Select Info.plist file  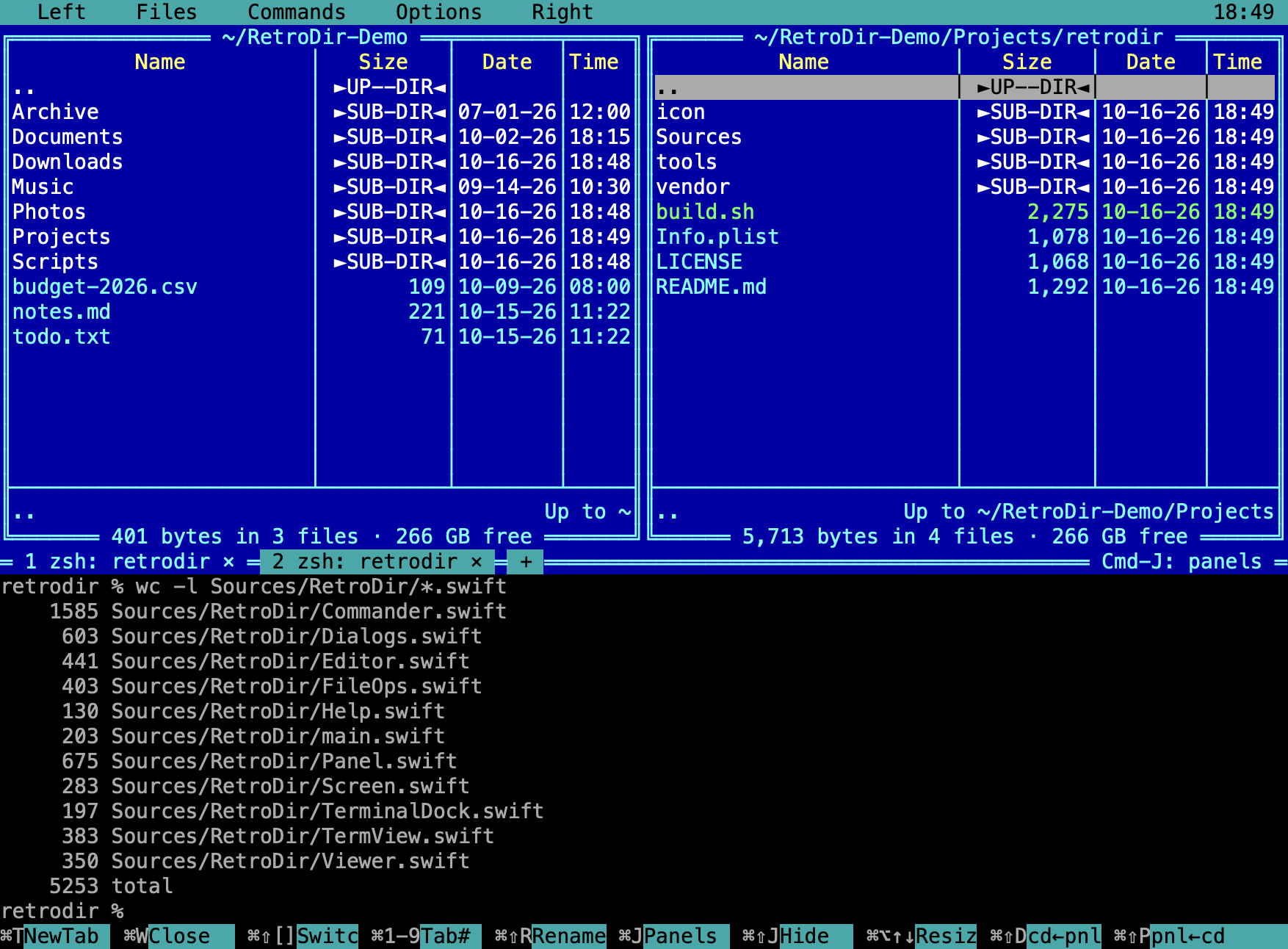(x=965, y=237)
